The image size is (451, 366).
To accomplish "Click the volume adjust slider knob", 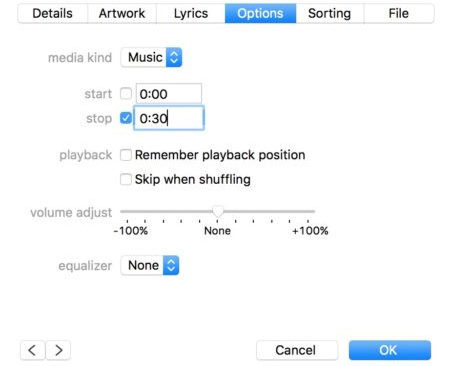I will (x=218, y=211).
